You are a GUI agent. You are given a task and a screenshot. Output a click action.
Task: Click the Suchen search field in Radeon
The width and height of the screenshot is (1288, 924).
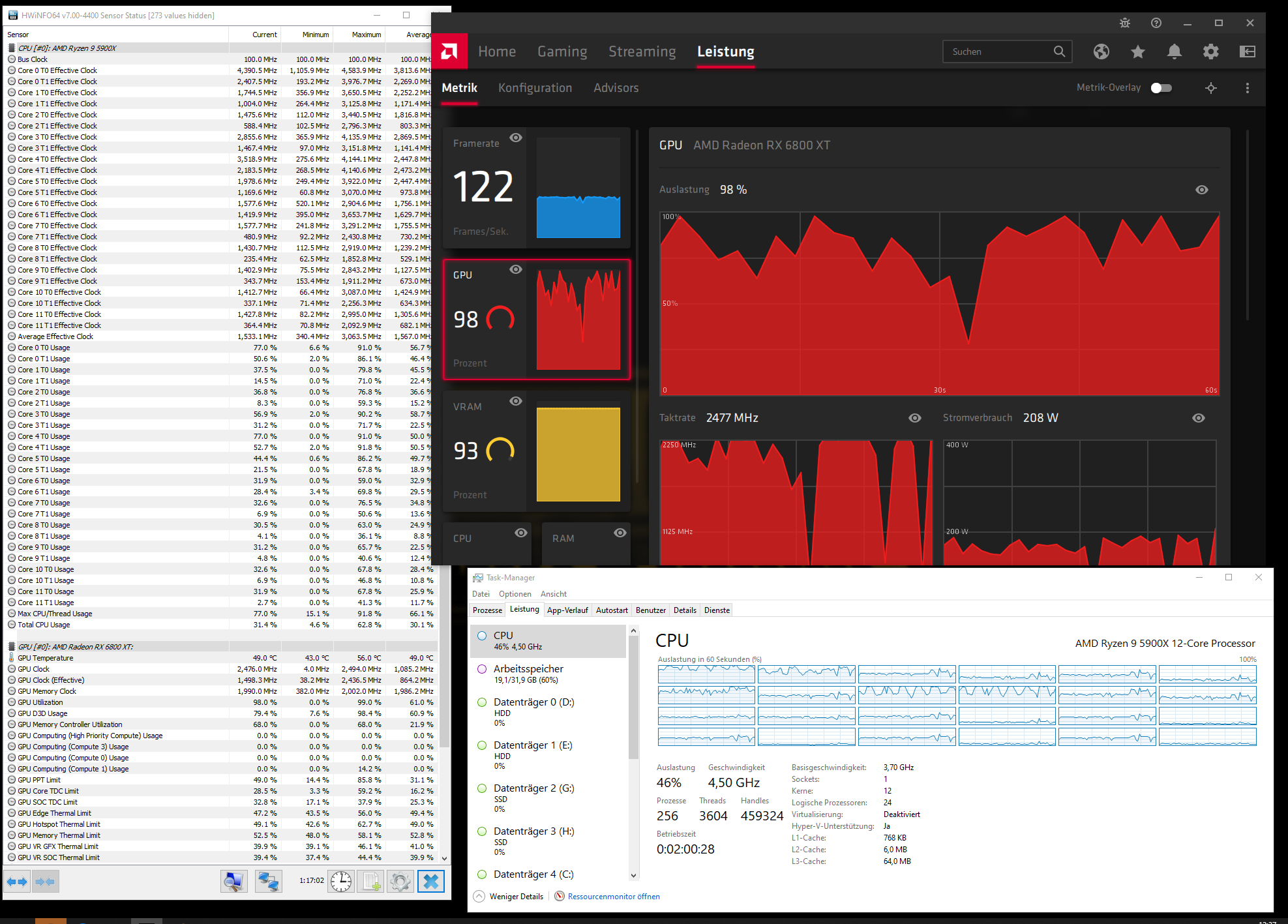click(x=1007, y=52)
